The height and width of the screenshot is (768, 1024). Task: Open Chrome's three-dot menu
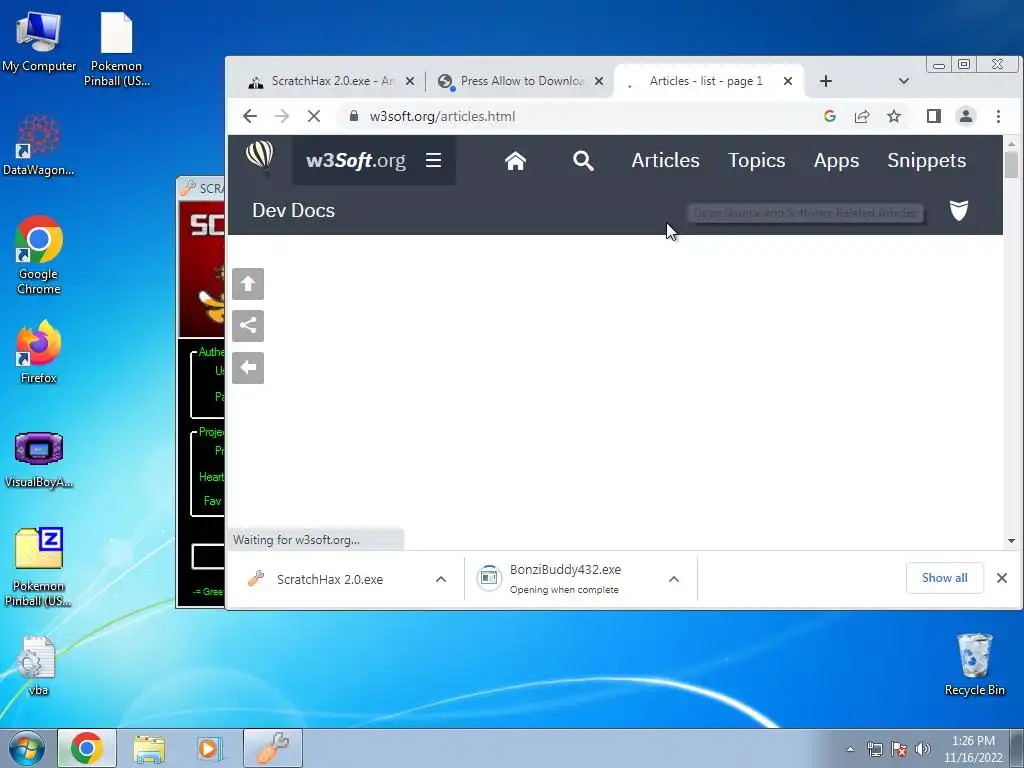[x=999, y=116]
